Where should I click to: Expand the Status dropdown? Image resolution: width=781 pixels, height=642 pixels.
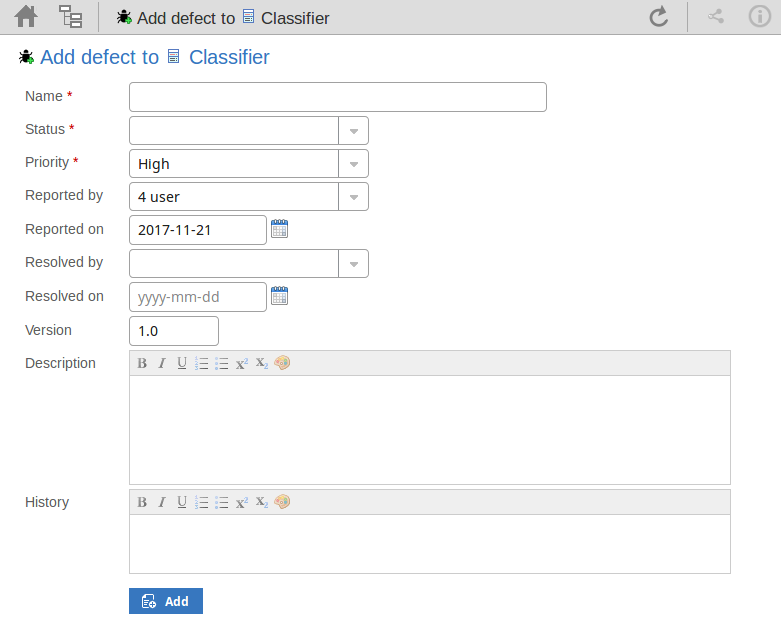354,131
